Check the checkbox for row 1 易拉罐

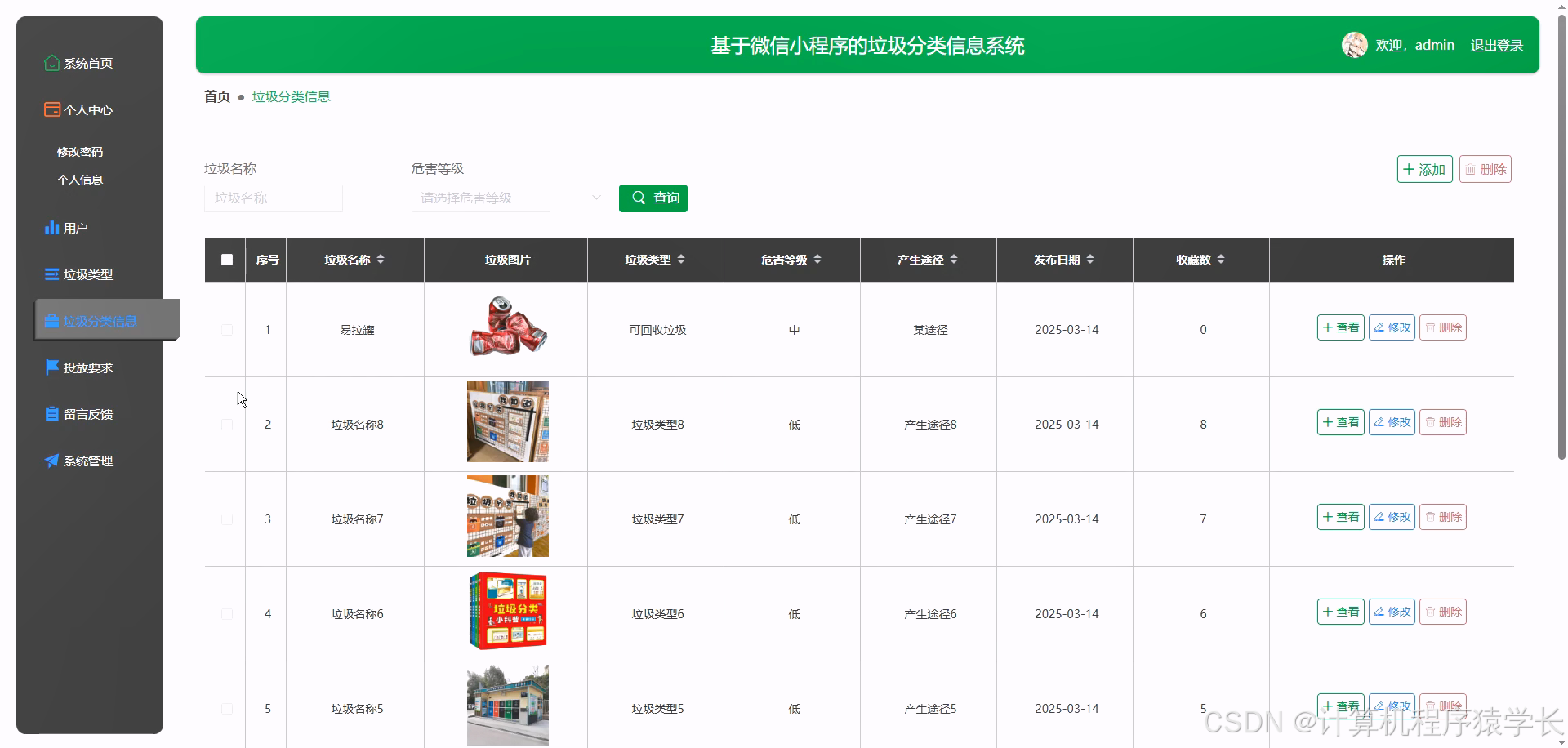[x=226, y=330]
